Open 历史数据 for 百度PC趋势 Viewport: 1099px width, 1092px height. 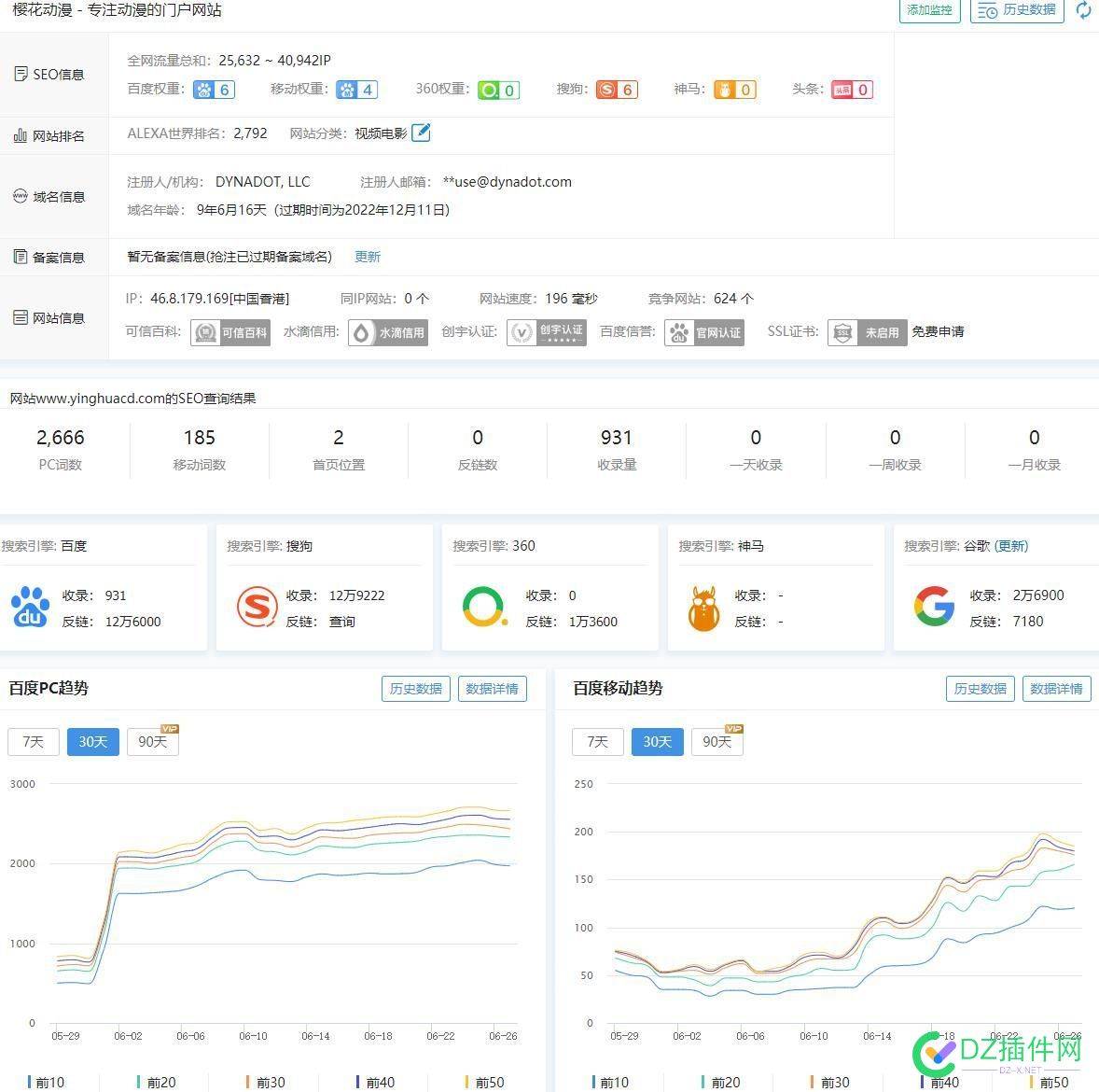(416, 689)
